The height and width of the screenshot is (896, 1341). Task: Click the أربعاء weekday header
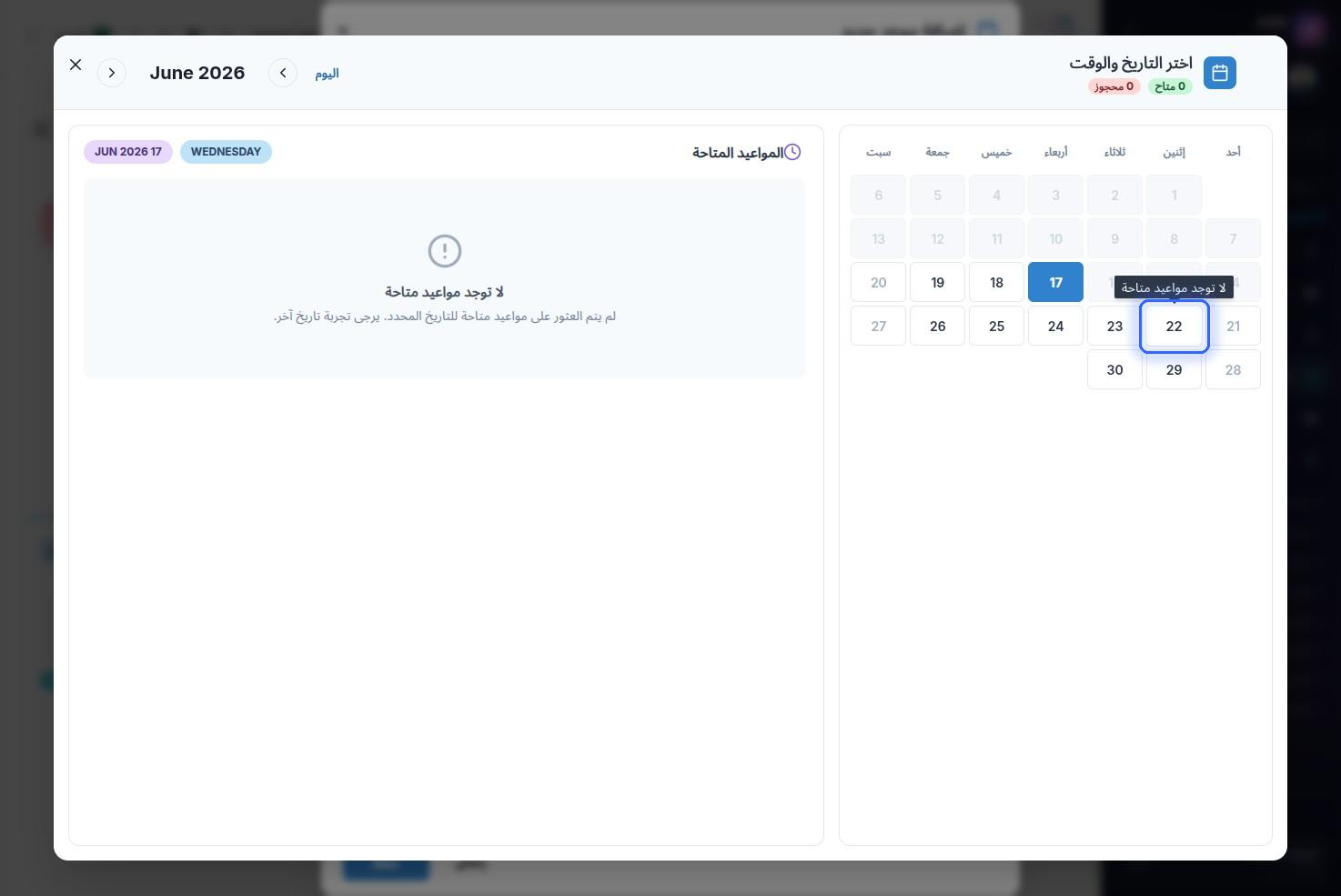click(1055, 152)
